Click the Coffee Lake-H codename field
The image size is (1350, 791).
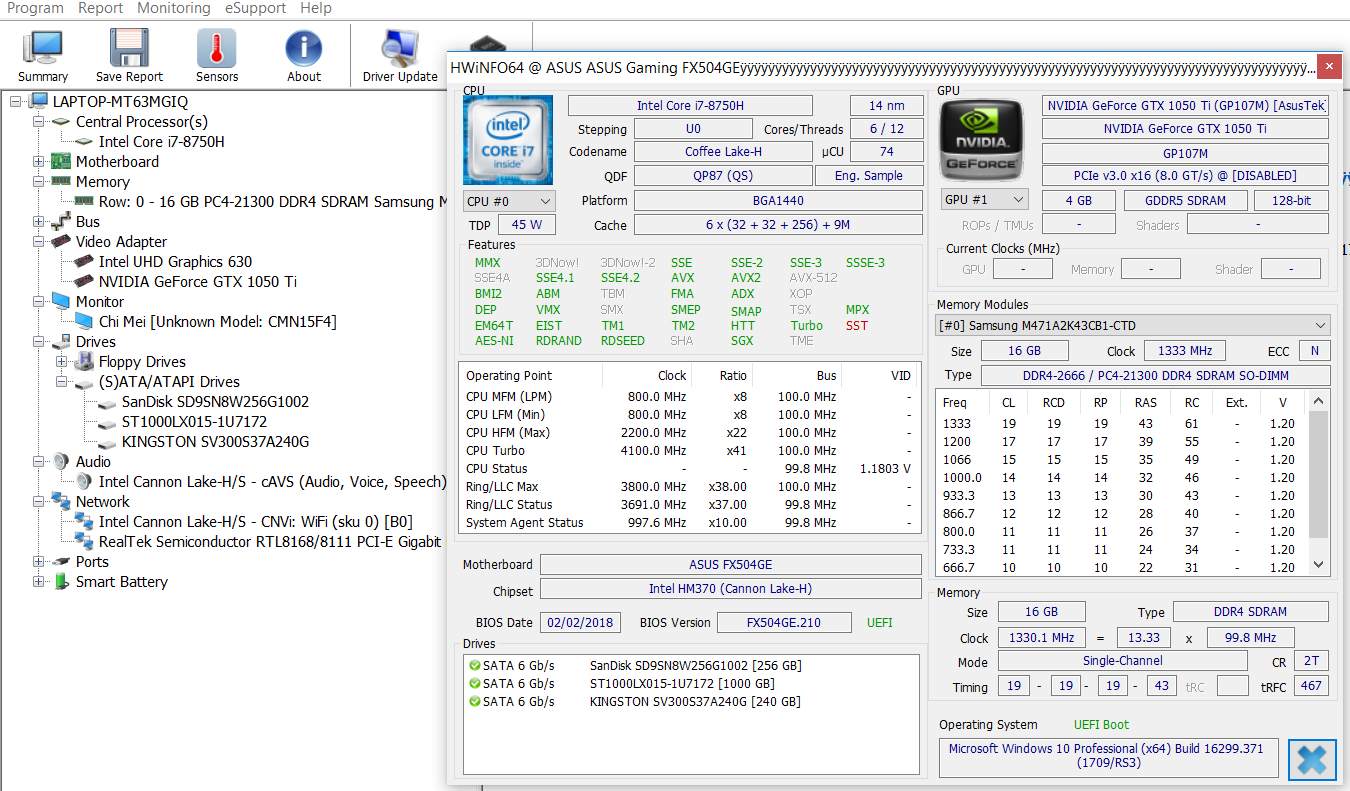723,151
